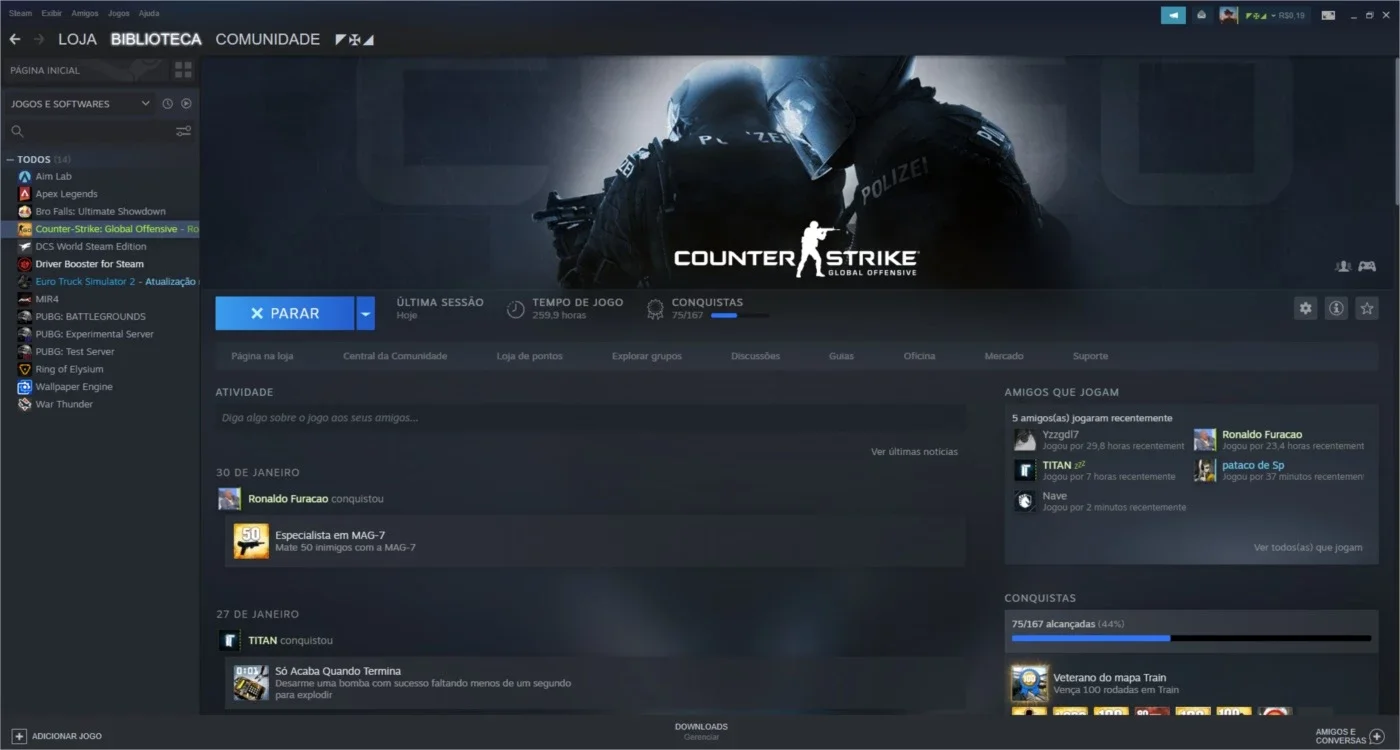Image resolution: width=1400 pixels, height=750 pixels.
Task: Open friend pataco de Sp
Action: pyautogui.click(x=1253, y=465)
